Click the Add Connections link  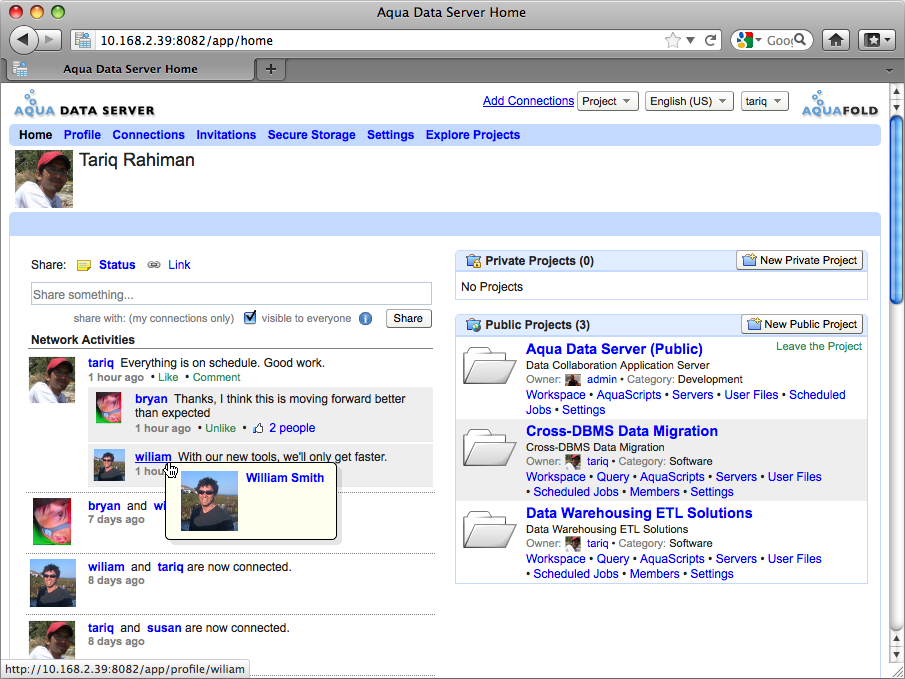pos(528,101)
